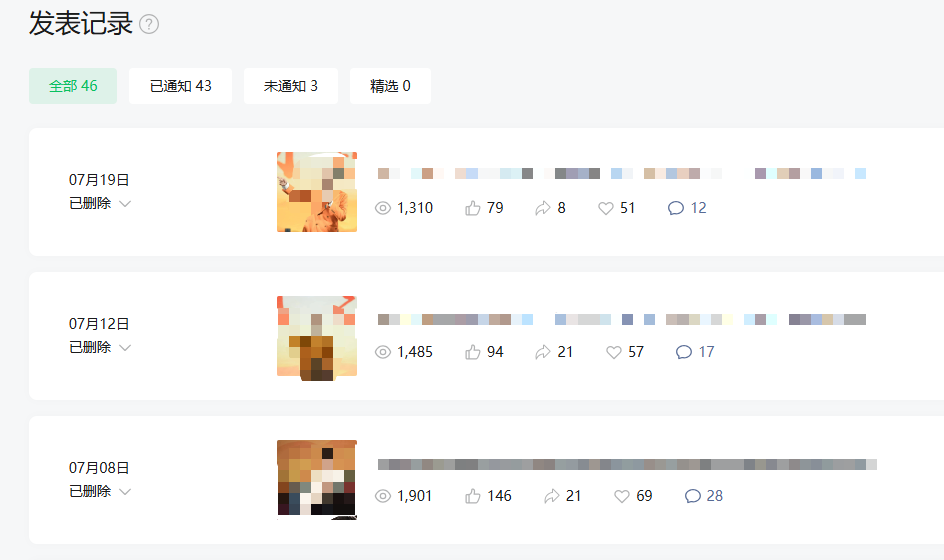Expand 已删除 dropdown for 07月08日 post
The image size is (944, 560).
tap(125, 491)
